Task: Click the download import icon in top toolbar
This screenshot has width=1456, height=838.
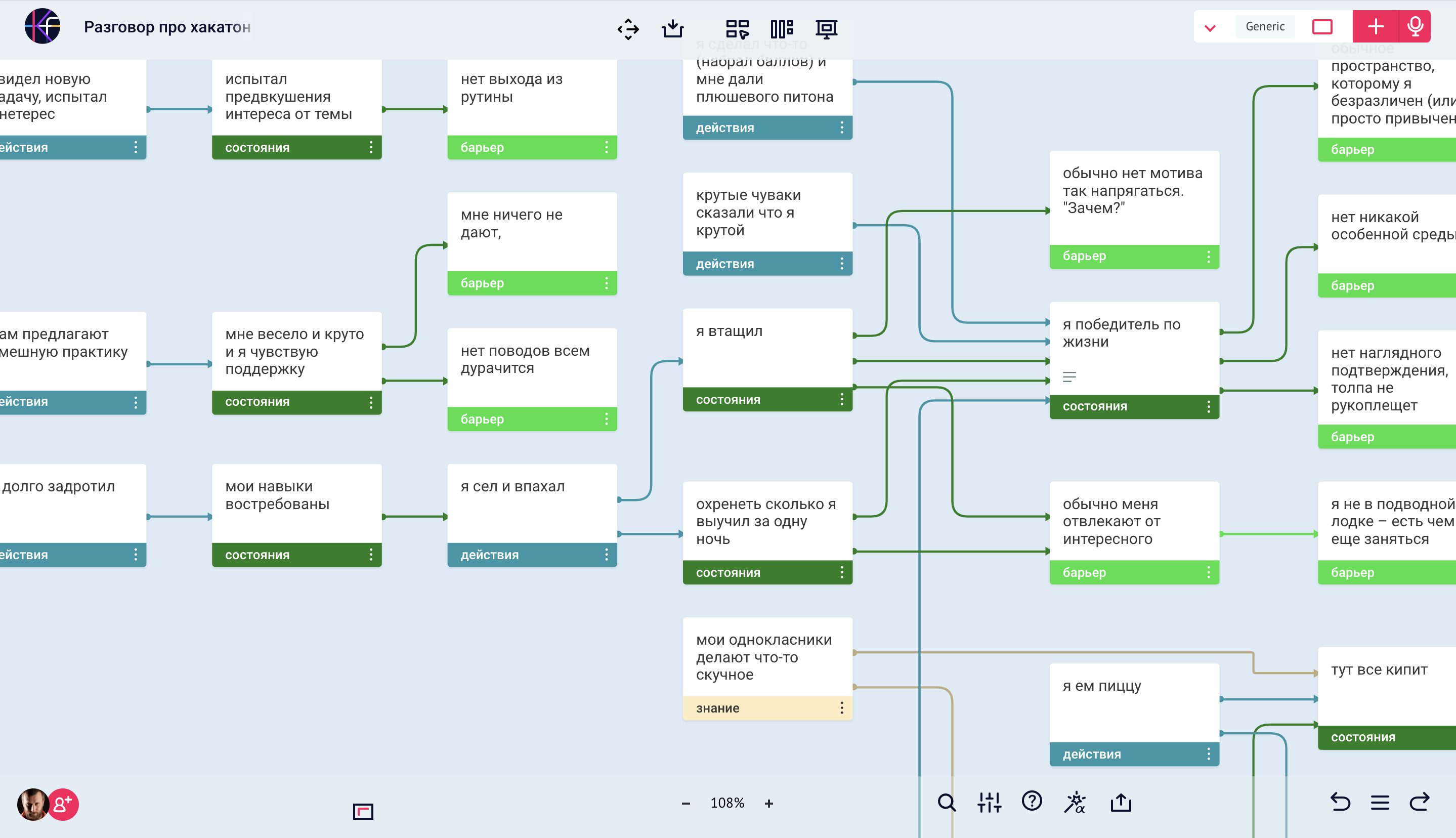Action: 672,28
